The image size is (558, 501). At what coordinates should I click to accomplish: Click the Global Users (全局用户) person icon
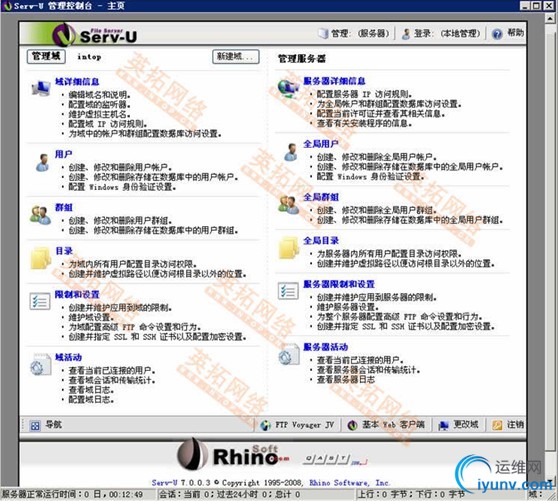[291, 152]
